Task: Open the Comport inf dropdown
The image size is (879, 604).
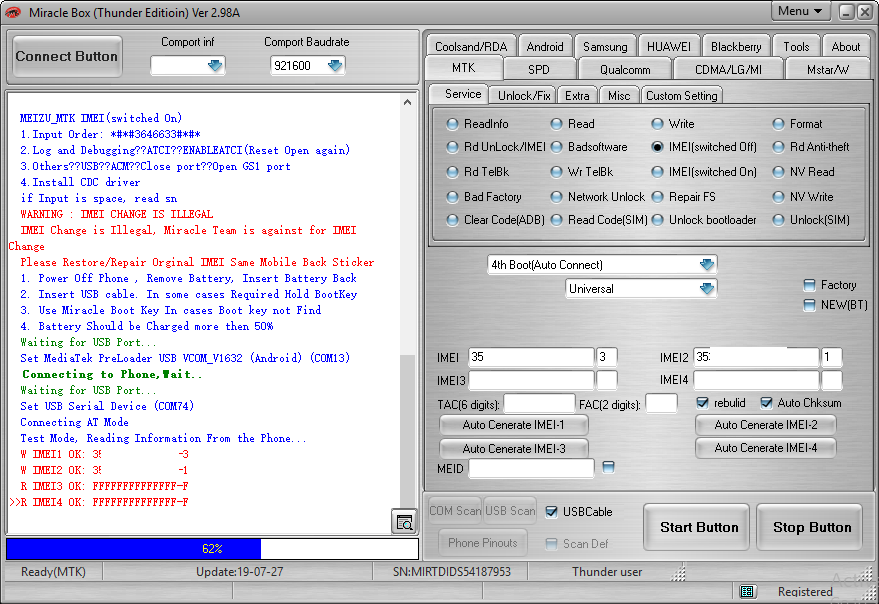Action: pyautogui.click(x=215, y=66)
